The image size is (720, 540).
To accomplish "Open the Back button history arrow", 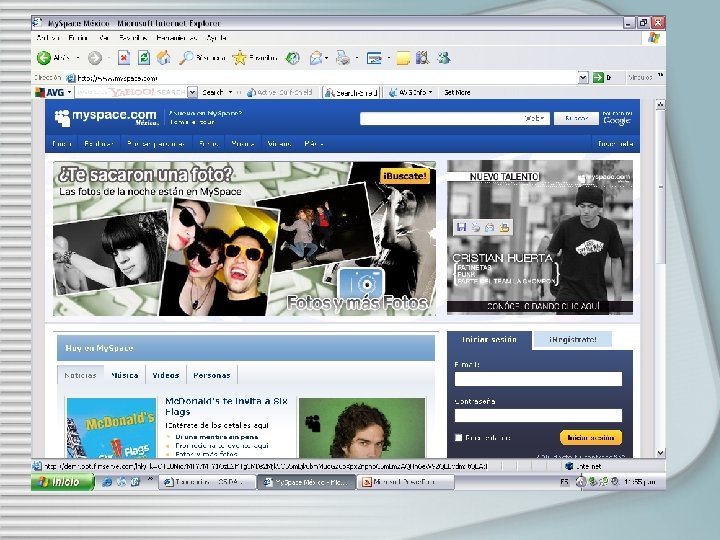I will 78,58.
